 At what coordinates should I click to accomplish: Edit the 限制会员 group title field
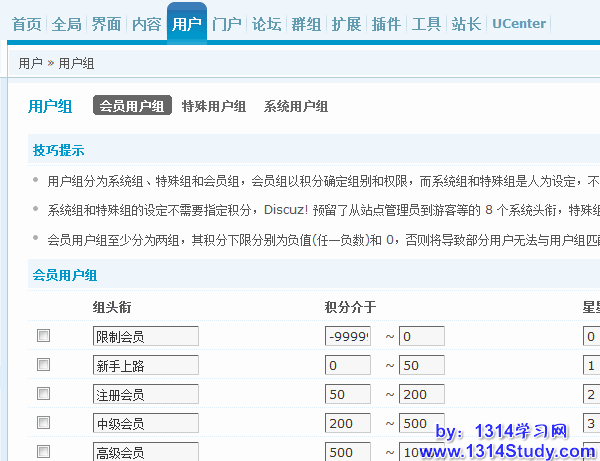(145, 336)
